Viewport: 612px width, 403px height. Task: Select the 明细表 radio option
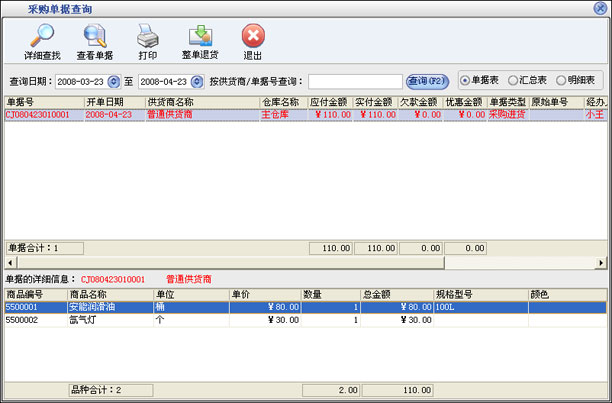coord(560,80)
